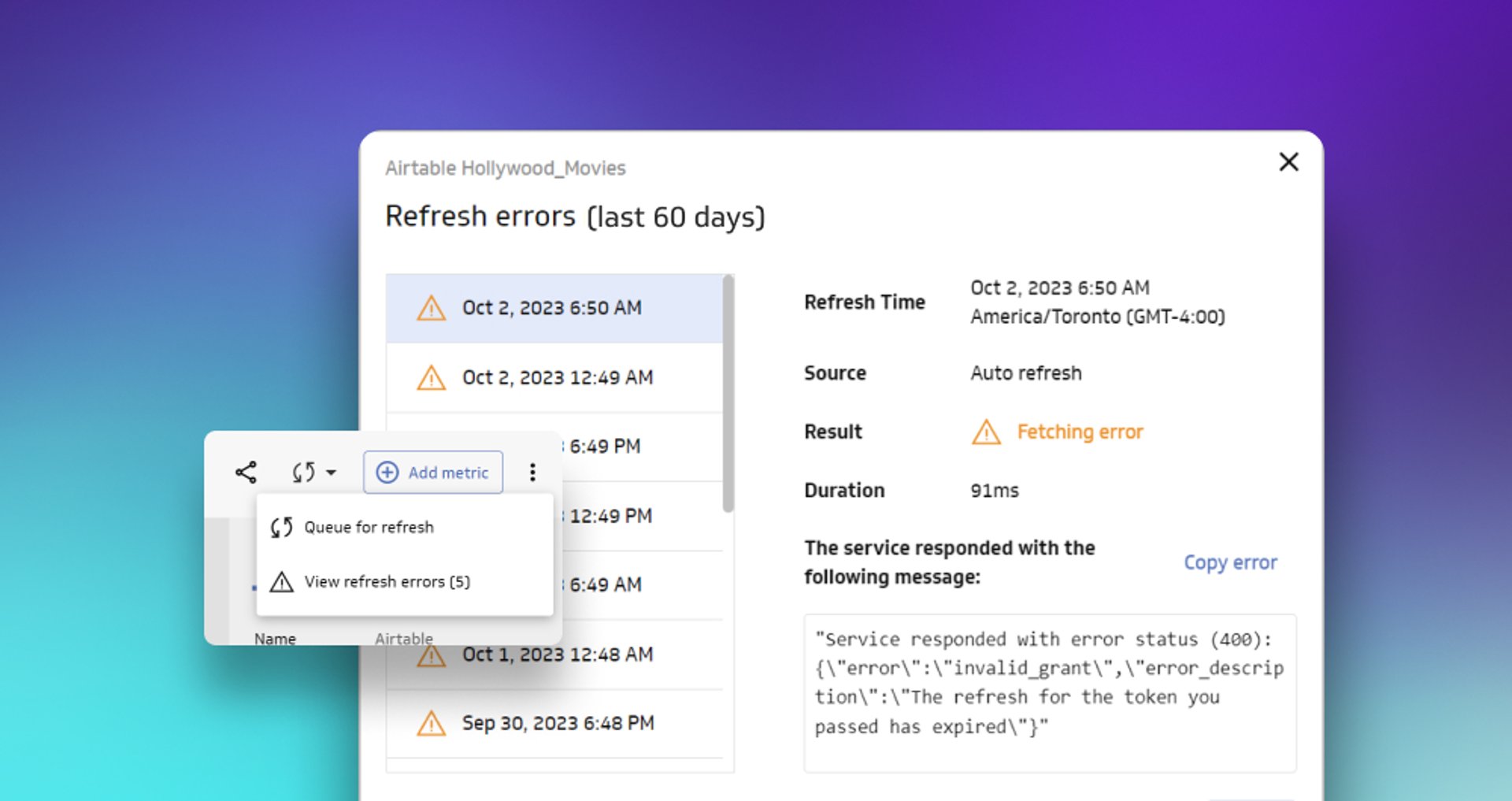
Task: Open the refresh dropdown arrow
Action: coord(331,473)
